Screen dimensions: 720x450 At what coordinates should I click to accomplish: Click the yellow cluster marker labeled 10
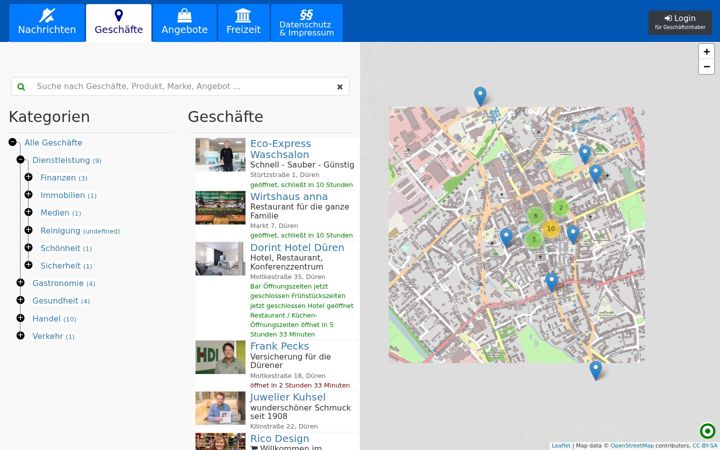click(x=551, y=228)
